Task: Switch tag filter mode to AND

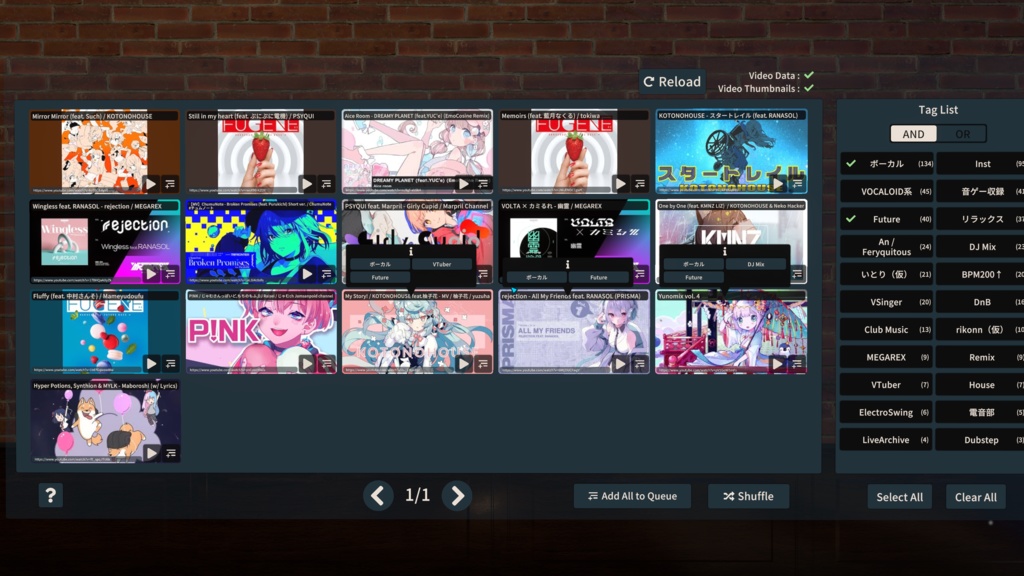Action: 913,134
